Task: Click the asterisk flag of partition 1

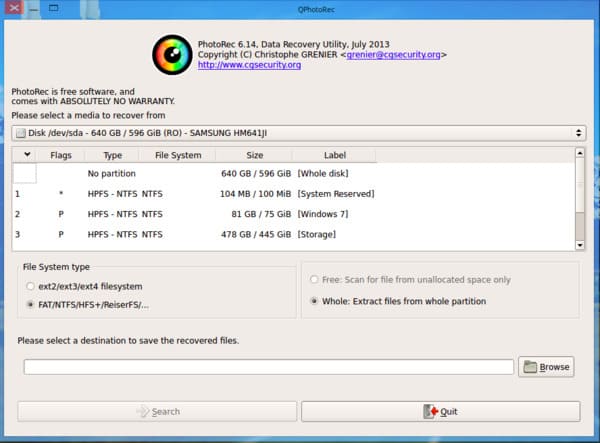Action: click(x=61, y=194)
